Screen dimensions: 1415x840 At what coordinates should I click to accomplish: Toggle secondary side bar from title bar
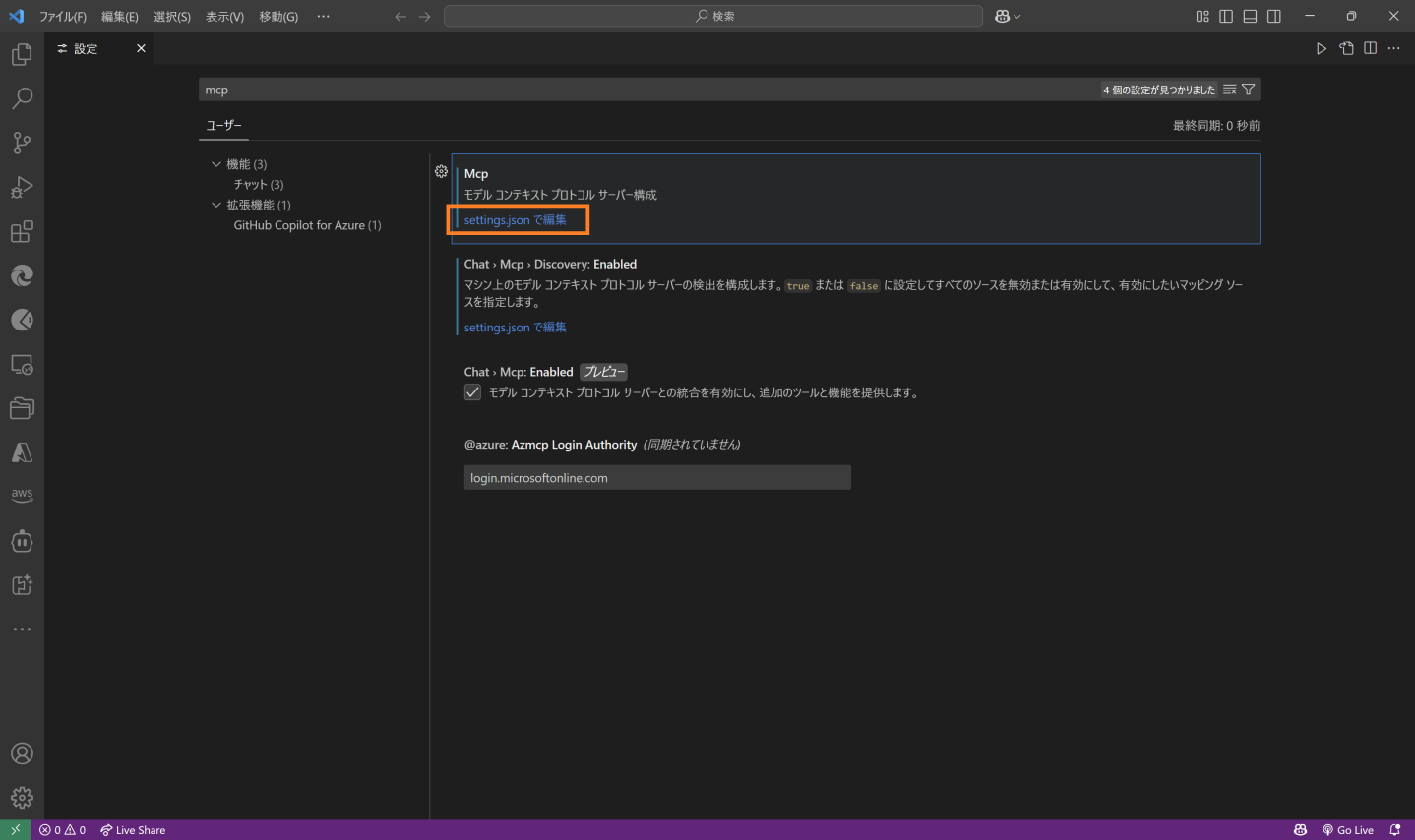[1274, 16]
